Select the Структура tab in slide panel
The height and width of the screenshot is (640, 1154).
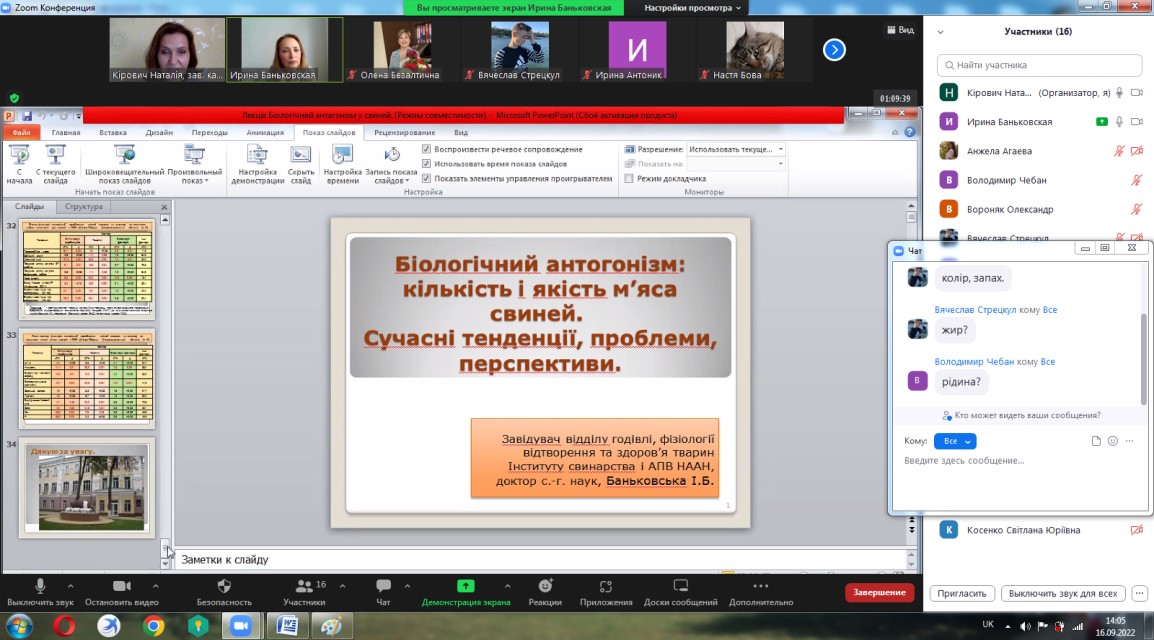(84, 207)
